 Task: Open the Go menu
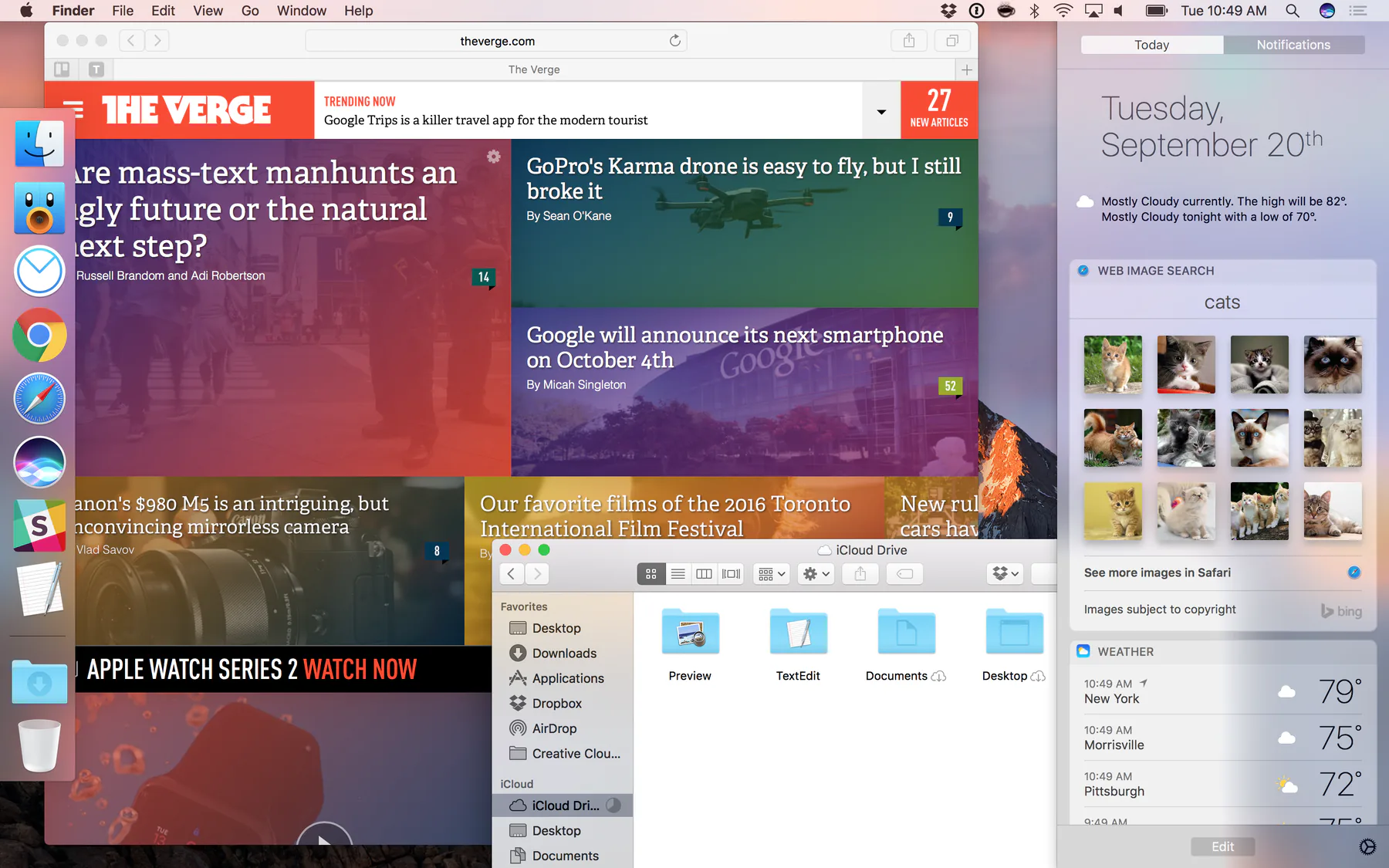click(250, 11)
